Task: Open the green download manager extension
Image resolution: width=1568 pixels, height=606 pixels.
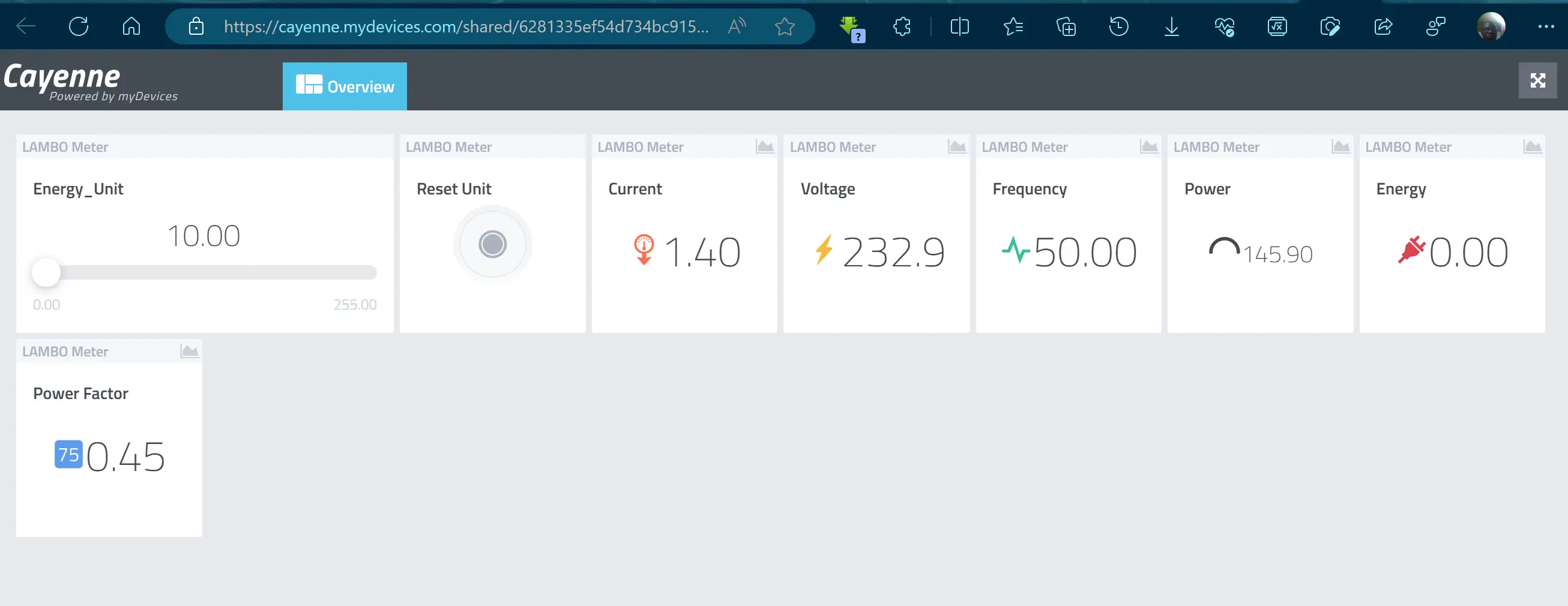Action: tap(851, 28)
